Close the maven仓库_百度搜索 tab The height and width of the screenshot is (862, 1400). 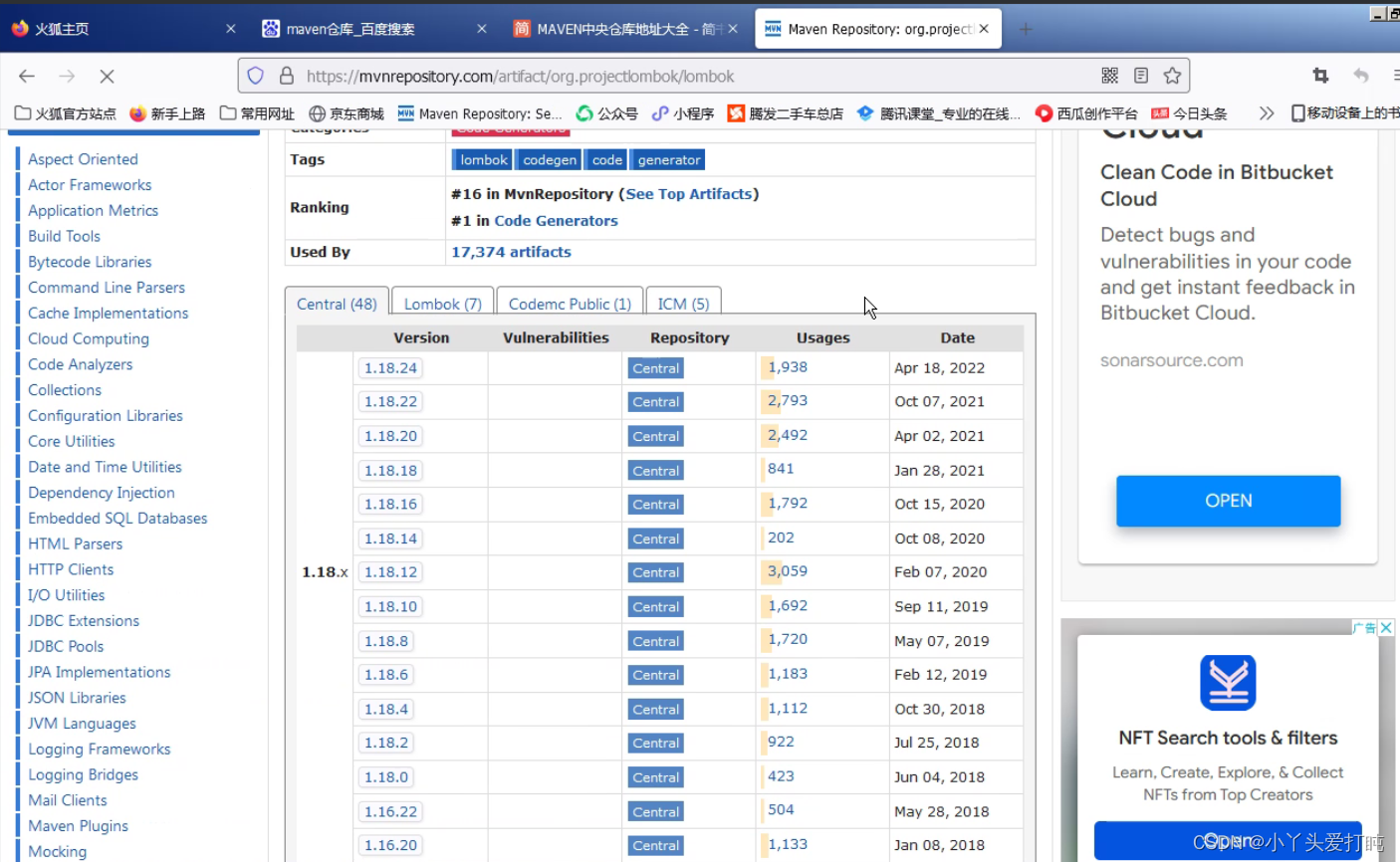pyautogui.click(x=482, y=29)
